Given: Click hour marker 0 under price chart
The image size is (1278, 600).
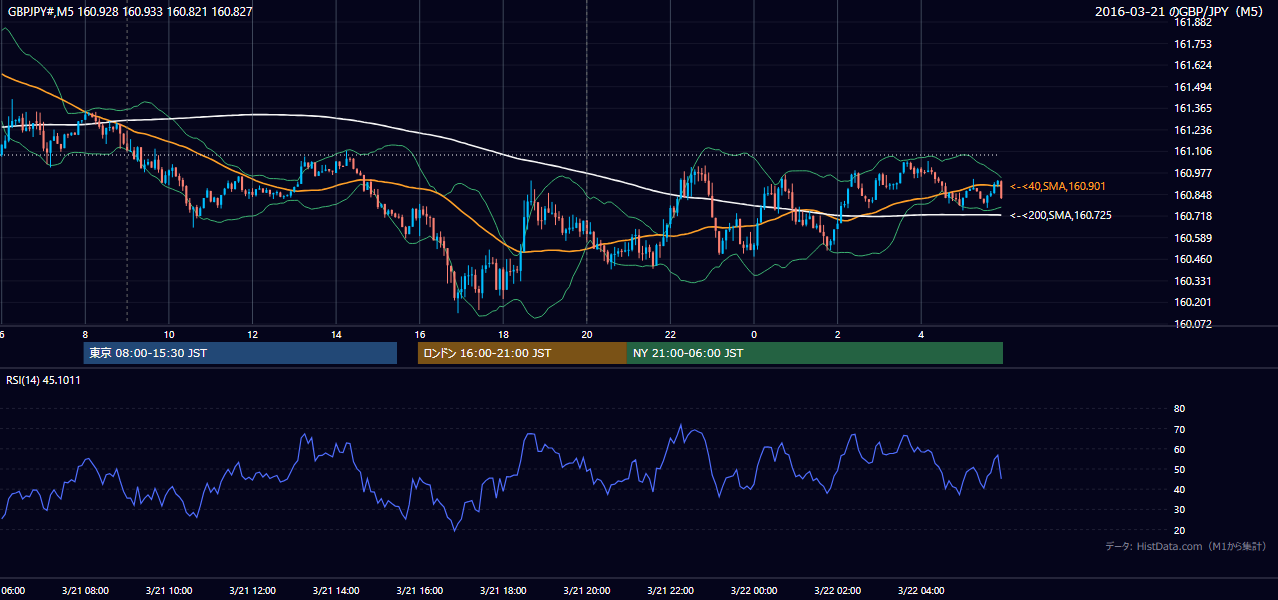Looking at the screenshot, I should pos(754,335).
